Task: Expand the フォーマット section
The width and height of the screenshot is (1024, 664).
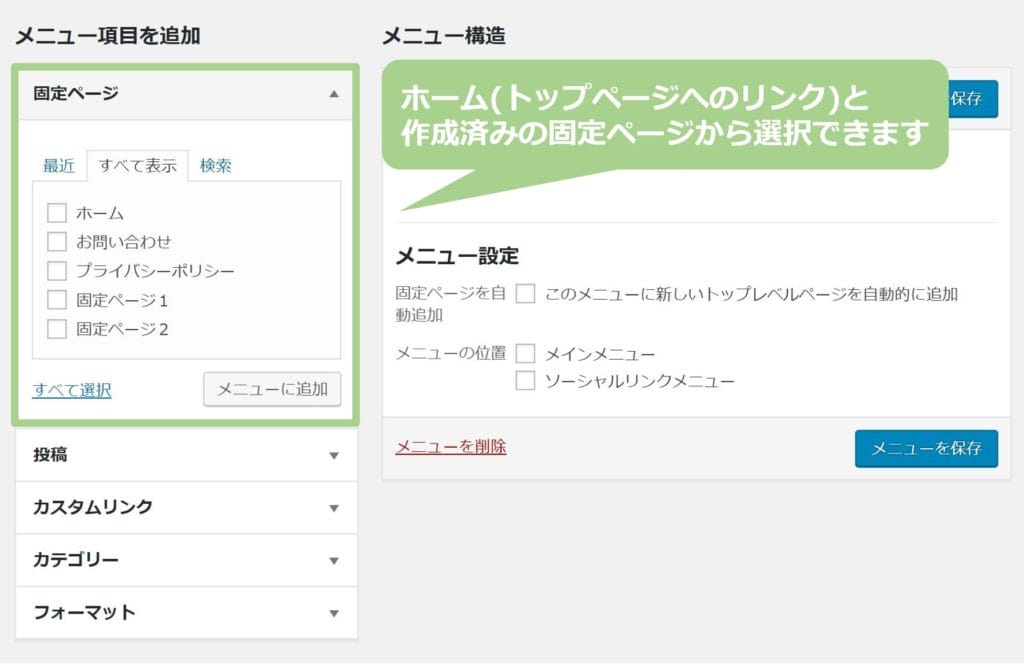Action: coord(334,612)
